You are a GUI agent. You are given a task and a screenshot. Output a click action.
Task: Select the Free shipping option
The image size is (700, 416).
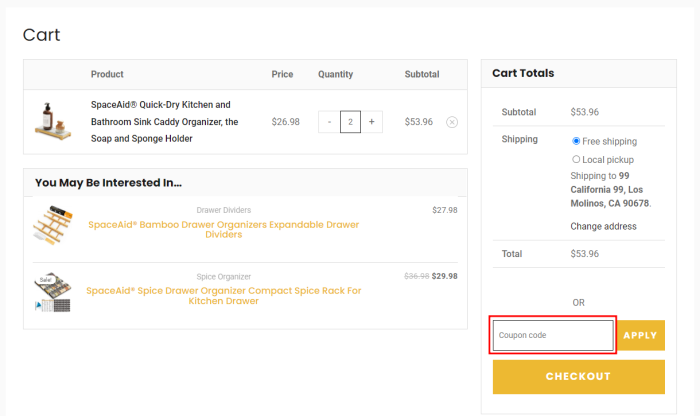pos(576,141)
